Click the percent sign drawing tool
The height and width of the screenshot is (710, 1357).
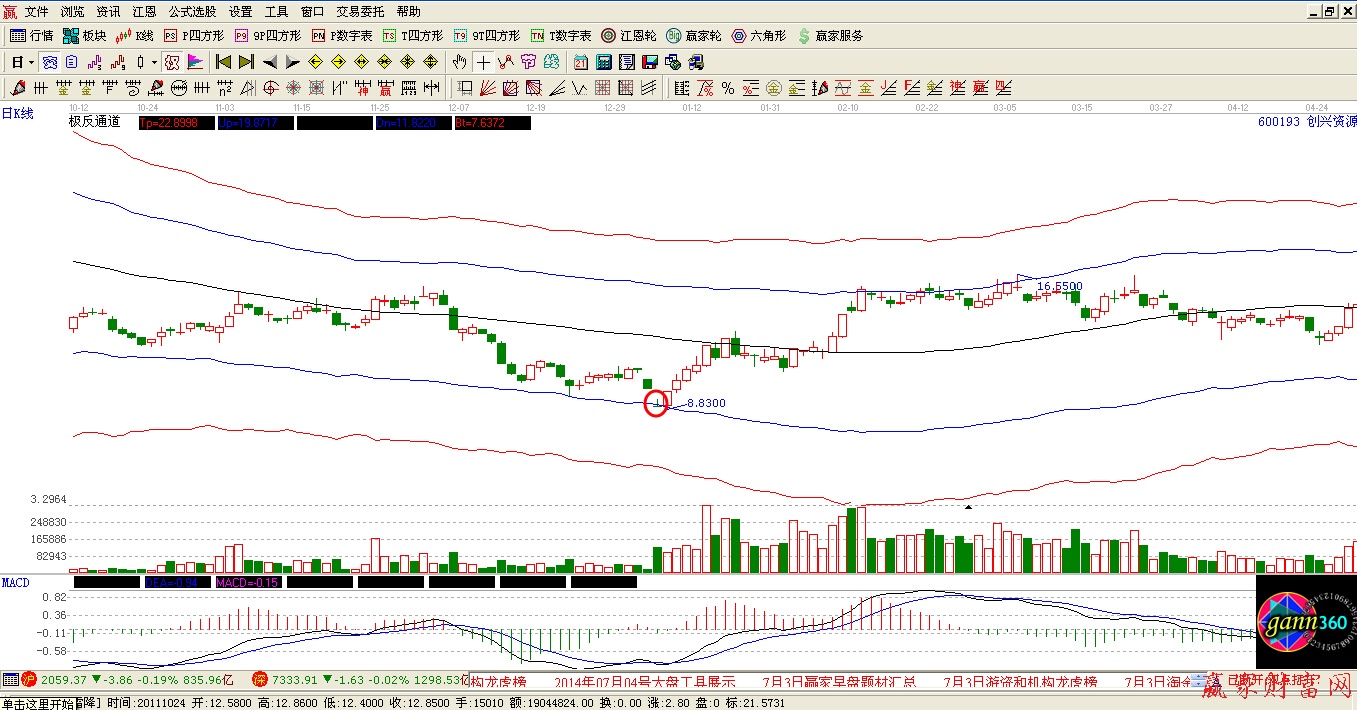point(728,88)
